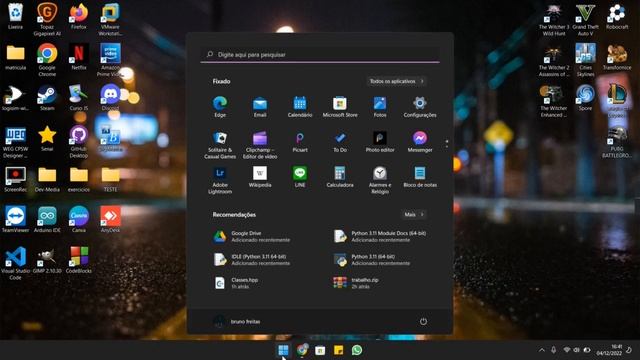This screenshot has width=640, height=360.
Task: Launch Solitaire & Casual Games
Action: pos(220,145)
